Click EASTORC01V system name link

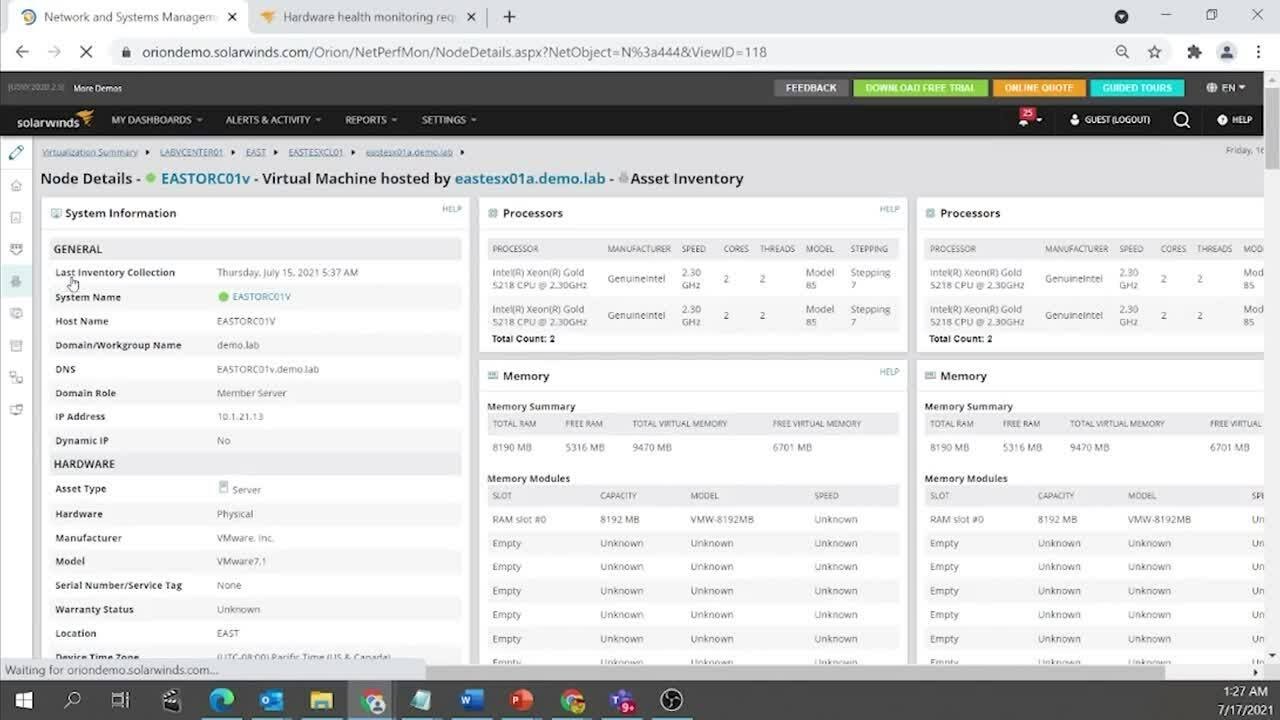[x=261, y=297]
